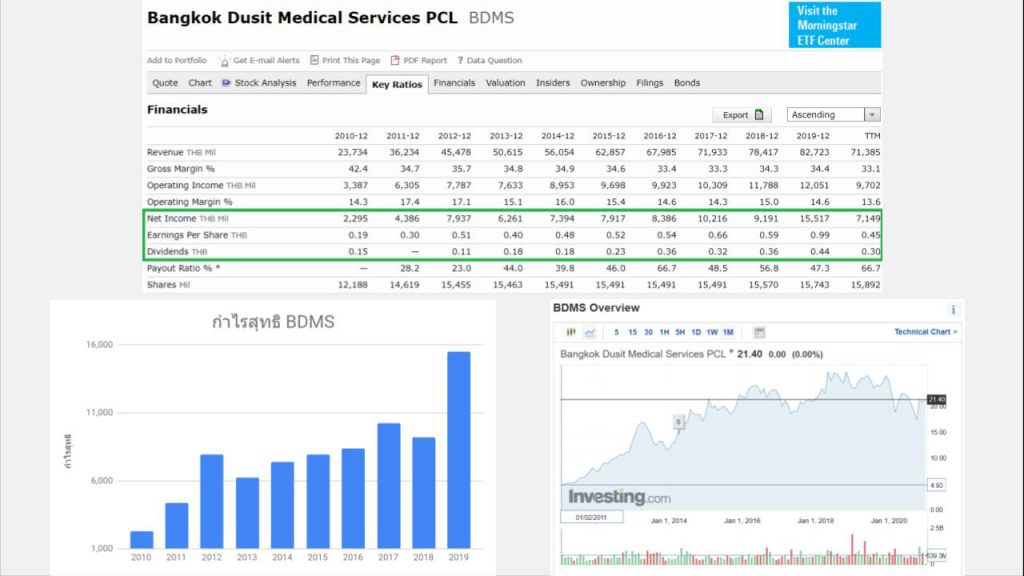The width and height of the screenshot is (1024, 576).
Task: Click the S marker on price chart
Action: [679, 422]
